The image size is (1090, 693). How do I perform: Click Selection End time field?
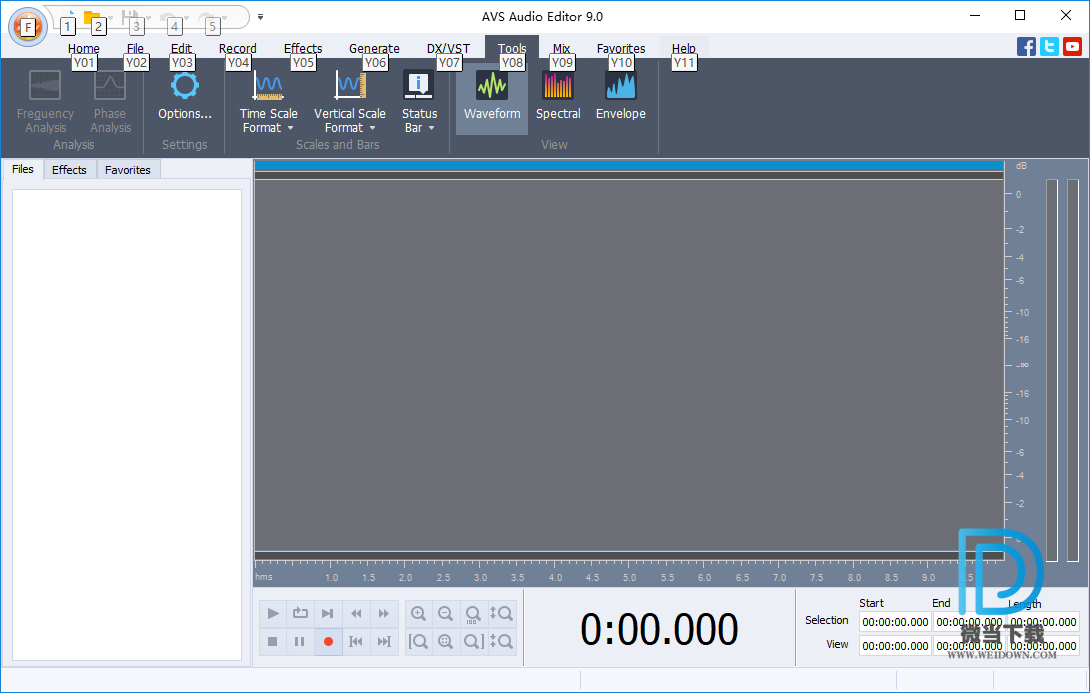(969, 622)
